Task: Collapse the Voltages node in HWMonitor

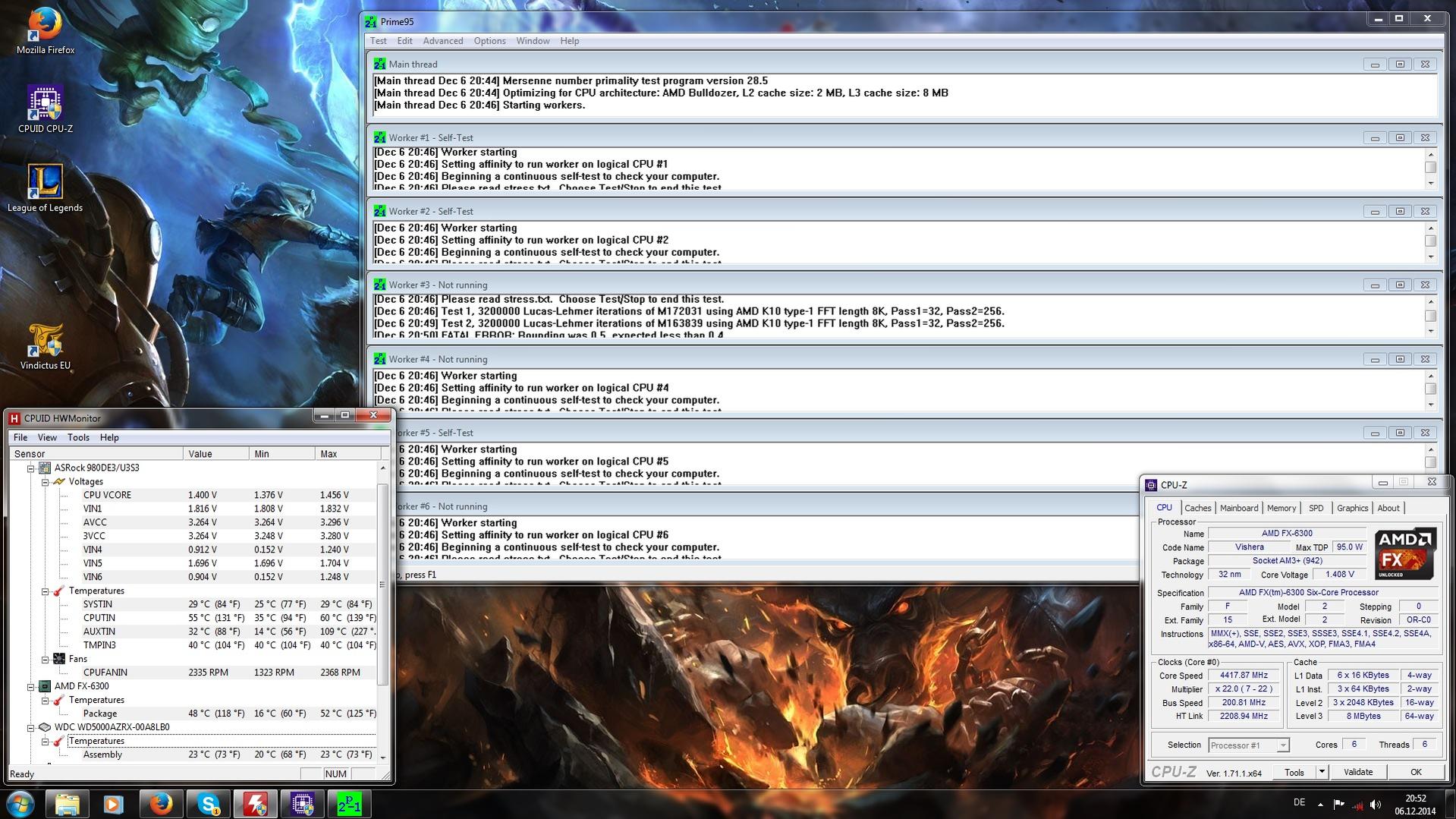Action: point(45,482)
